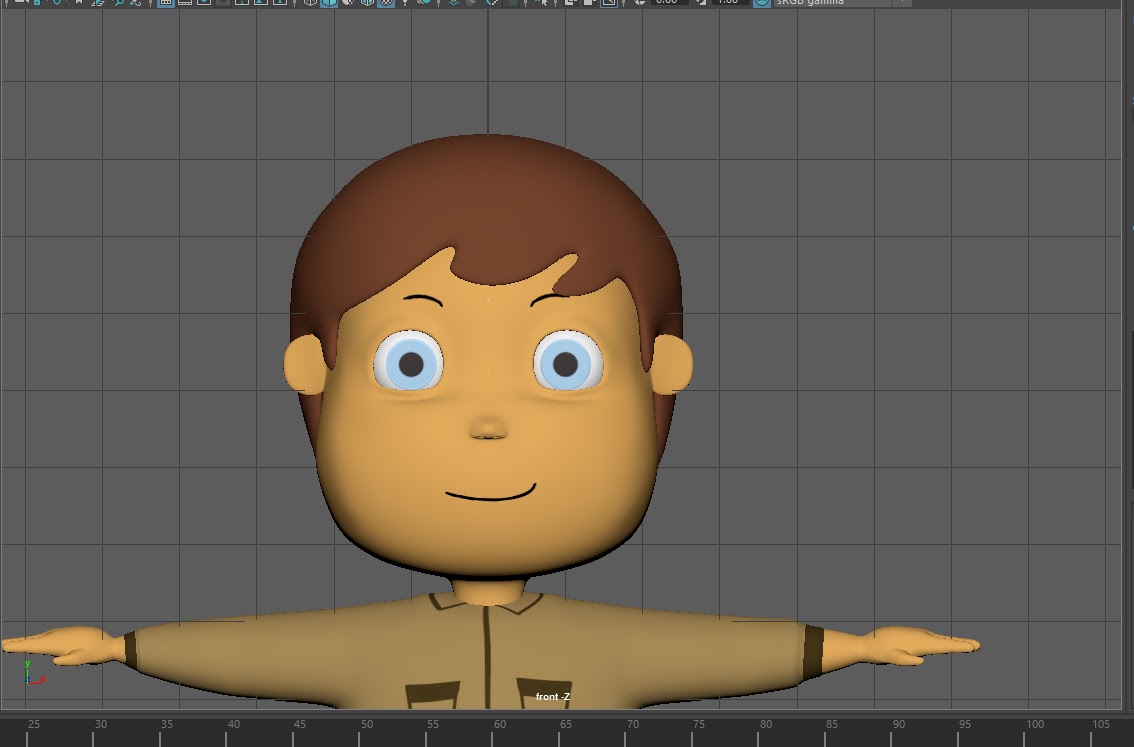The image size is (1134, 747).
Task: Click the smooth shade all icon
Action: click(329, 3)
